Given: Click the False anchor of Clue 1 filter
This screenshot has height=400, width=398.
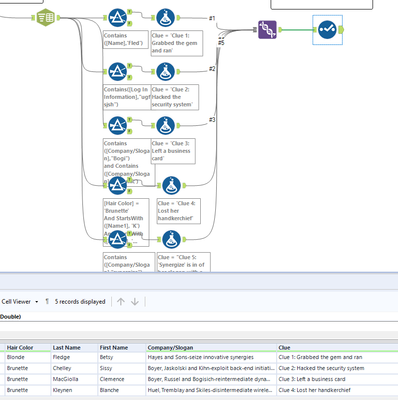Looking at the screenshot, I should (130, 23).
